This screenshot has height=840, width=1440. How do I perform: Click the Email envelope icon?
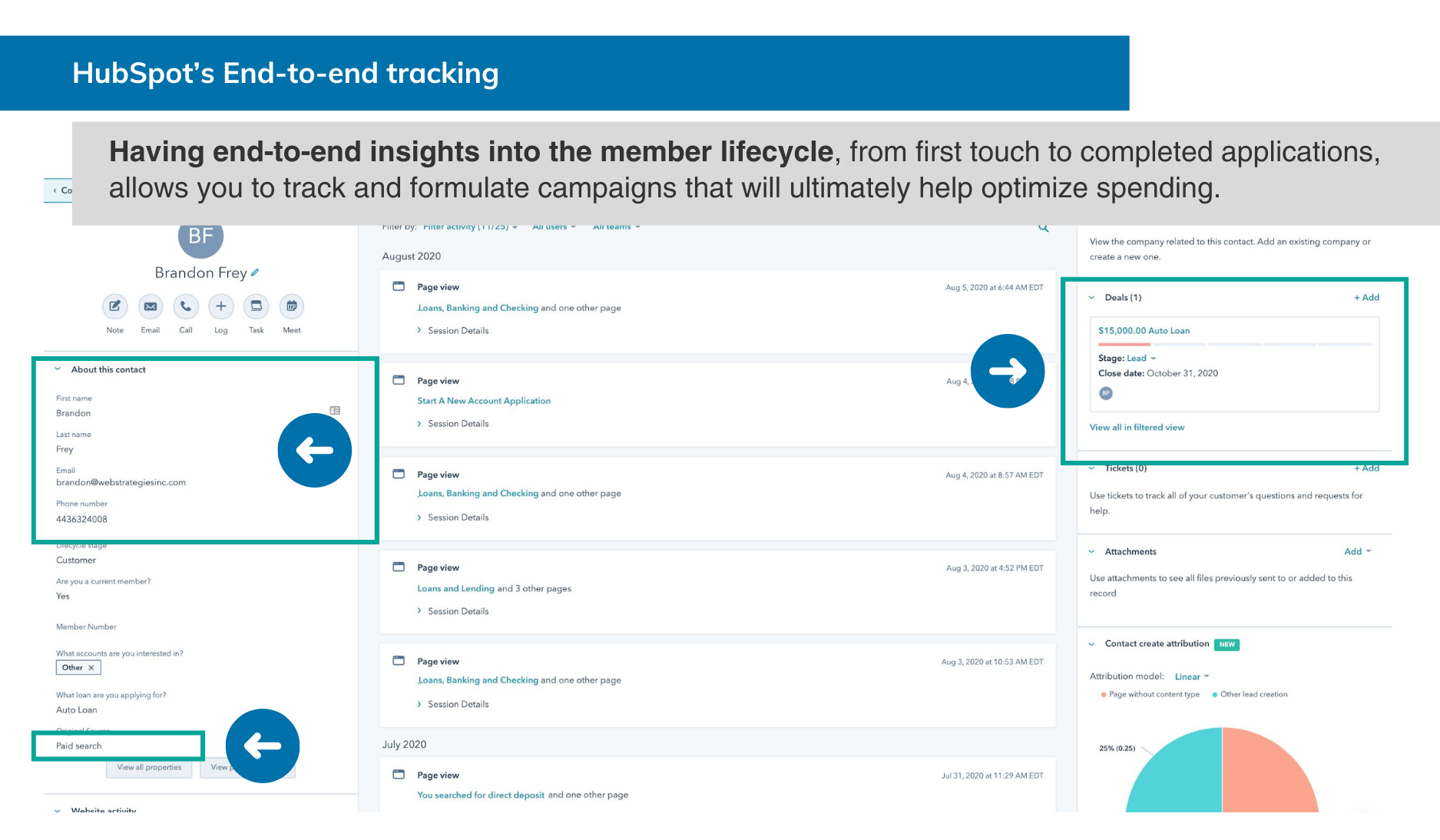[x=151, y=306]
